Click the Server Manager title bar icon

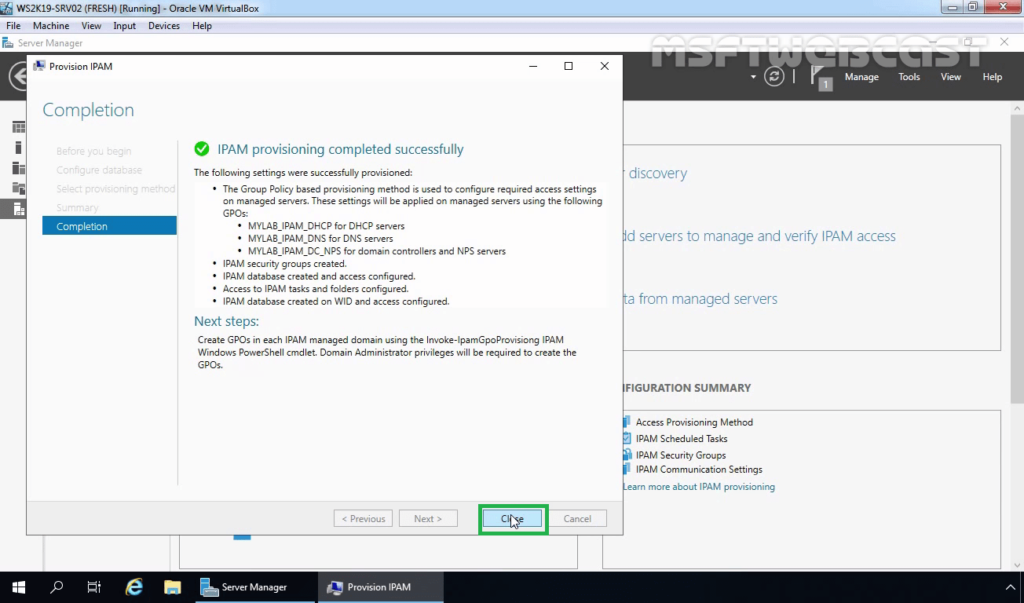tap(8, 43)
